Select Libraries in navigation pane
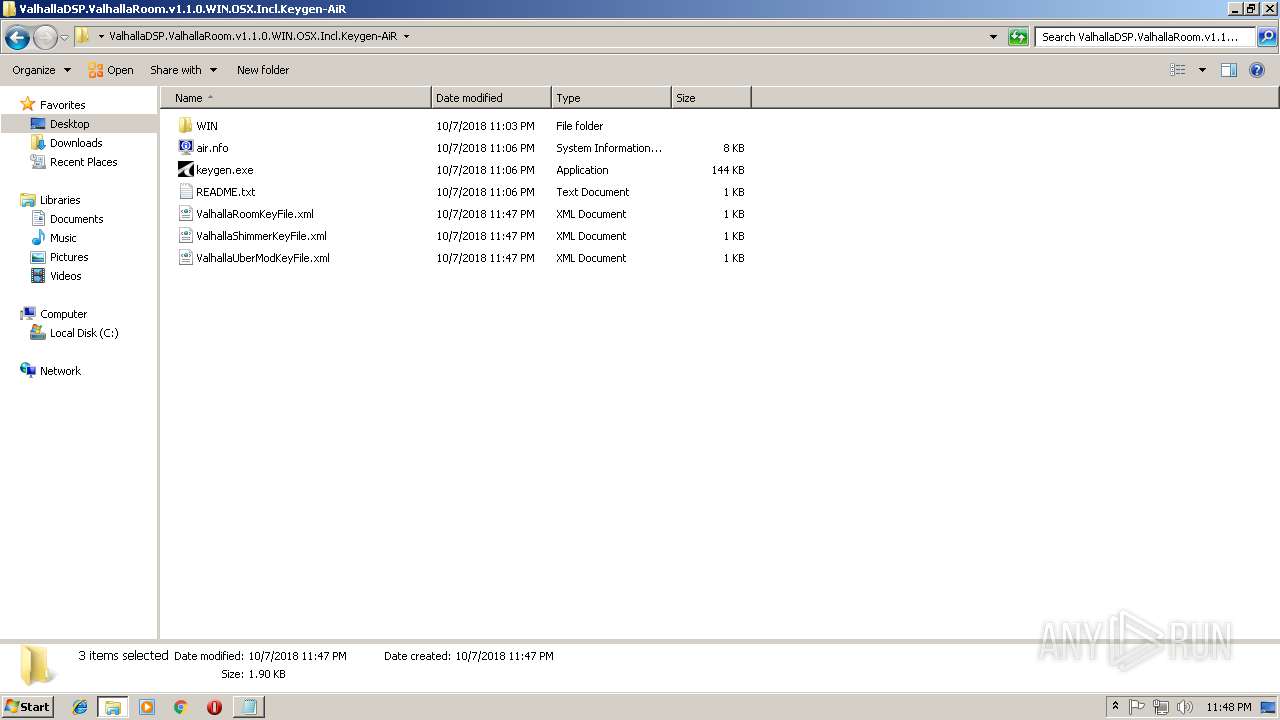The width and height of the screenshot is (1280, 720). (60, 200)
